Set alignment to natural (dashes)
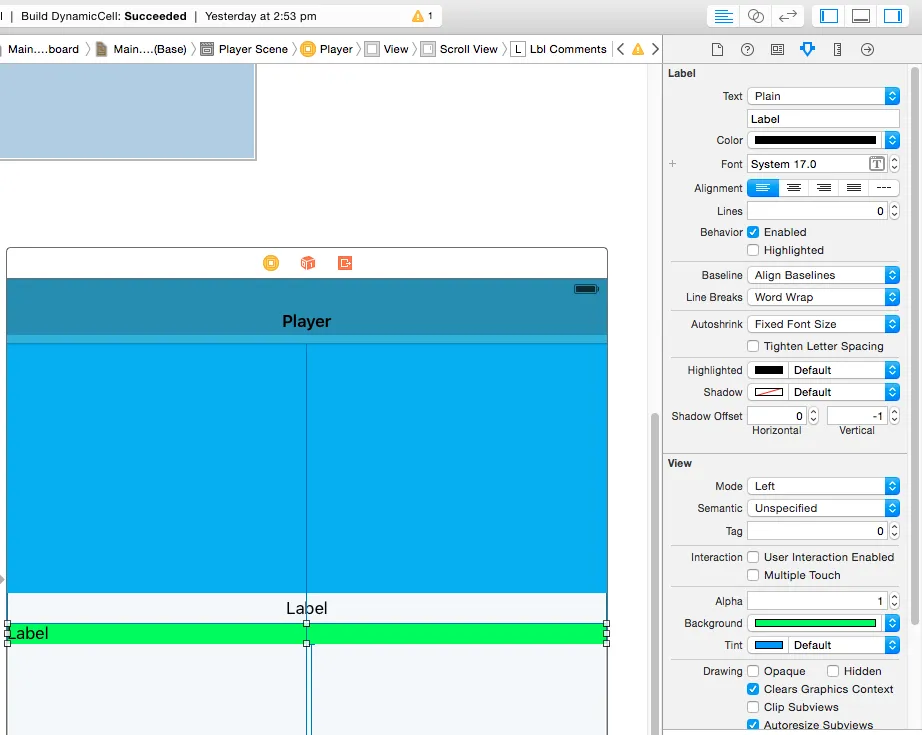This screenshot has height=735, width=922. click(x=884, y=188)
